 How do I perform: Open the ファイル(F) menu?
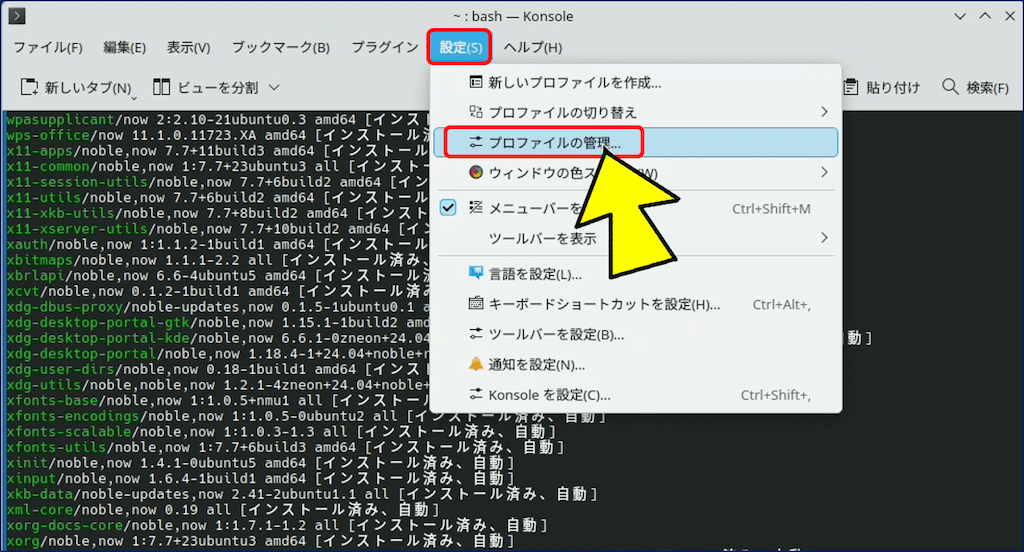47,47
